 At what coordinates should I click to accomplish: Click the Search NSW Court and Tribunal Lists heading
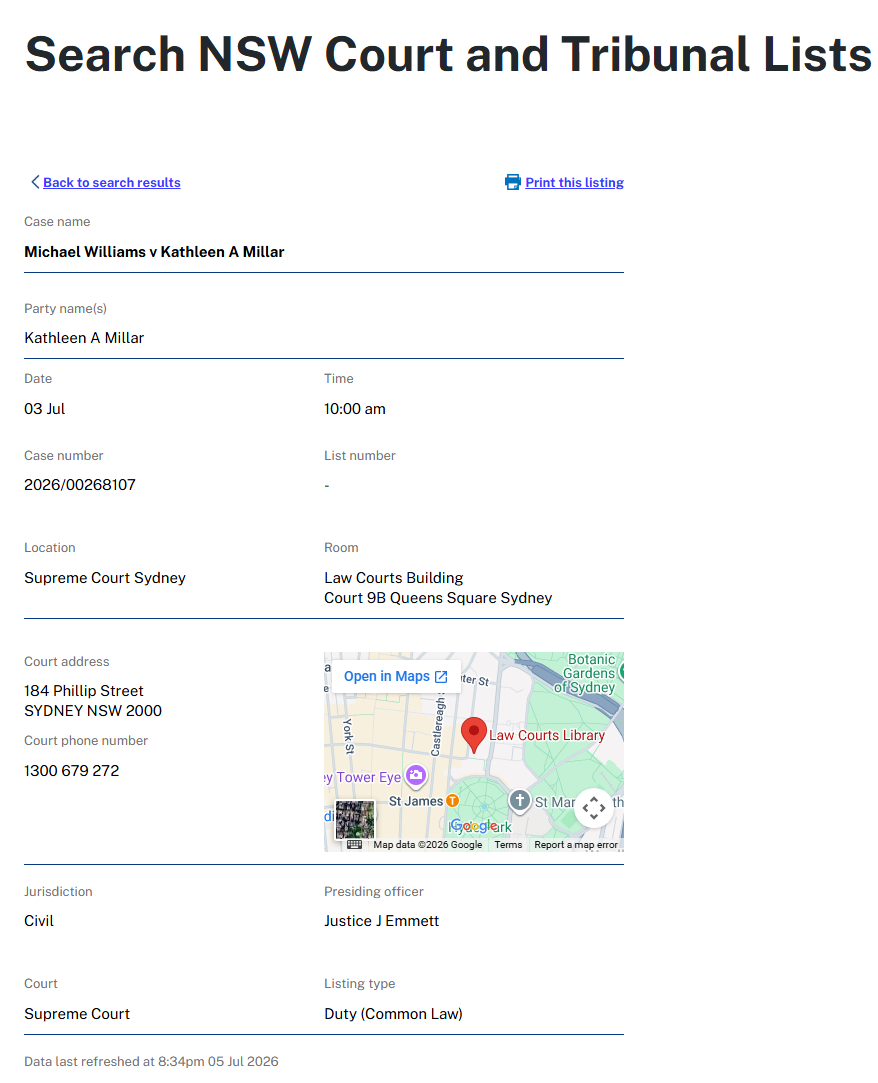[x=448, y=54]
